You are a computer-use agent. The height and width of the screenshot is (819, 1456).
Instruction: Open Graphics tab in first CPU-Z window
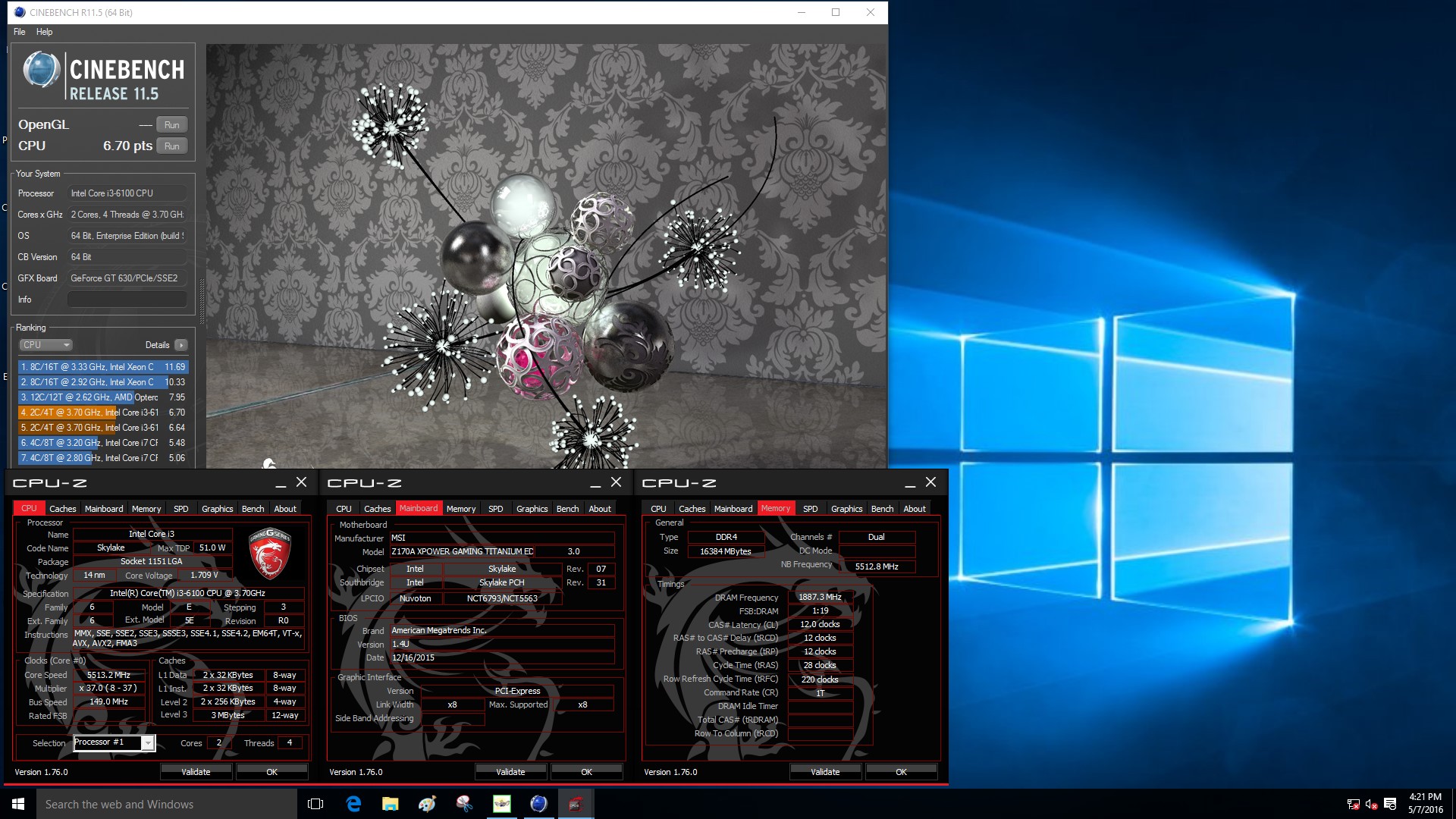(218, 509)
